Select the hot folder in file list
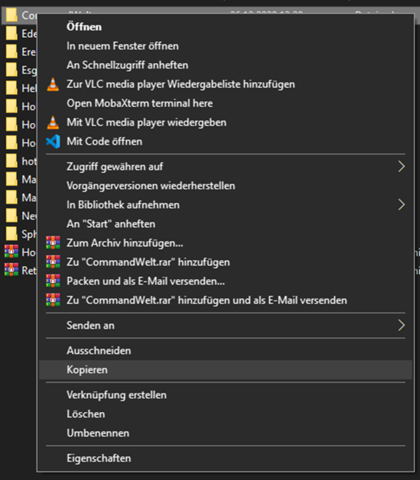The image size is (420, 480). pyautogui.click(x=21, y=161)
